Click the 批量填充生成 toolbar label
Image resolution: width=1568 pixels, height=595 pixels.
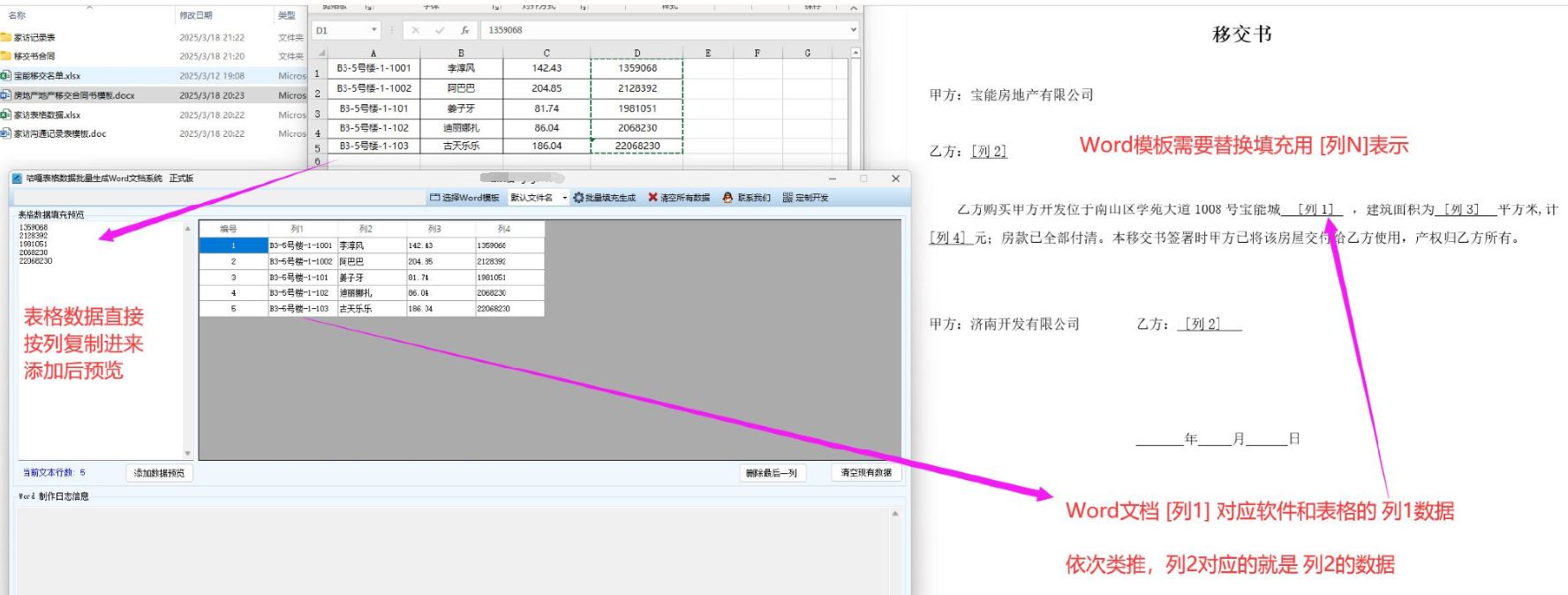click(610, 198)
